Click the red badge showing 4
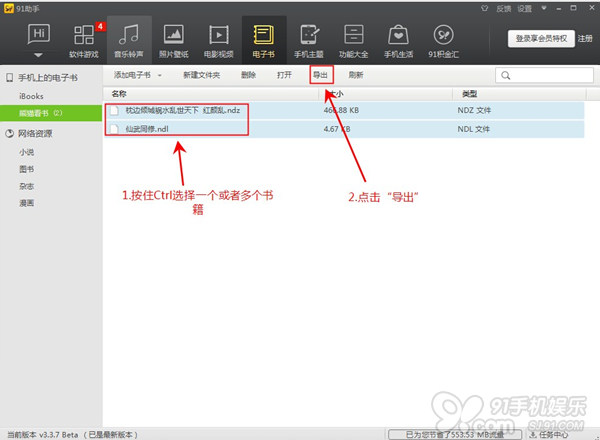The height and width of the screenshot is (440, 600). (x=100, y=26)
